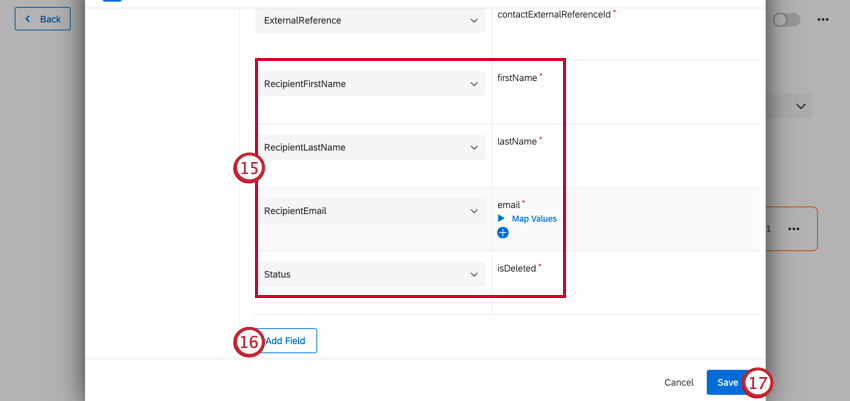Viewport: 850px width, 401px height.
Task: Cancel the field mapping dialog
Action: coord(679,382)
